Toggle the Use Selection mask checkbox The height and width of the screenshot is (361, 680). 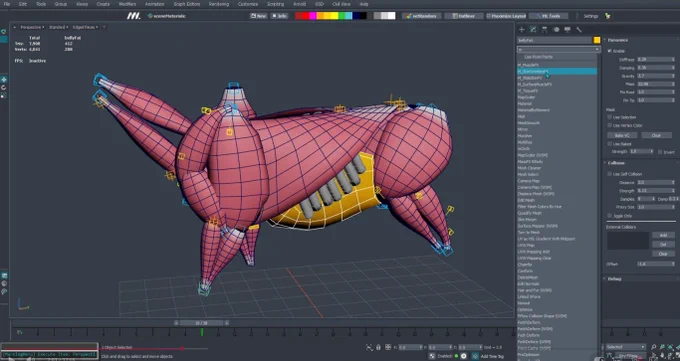[x=609, y=117]
